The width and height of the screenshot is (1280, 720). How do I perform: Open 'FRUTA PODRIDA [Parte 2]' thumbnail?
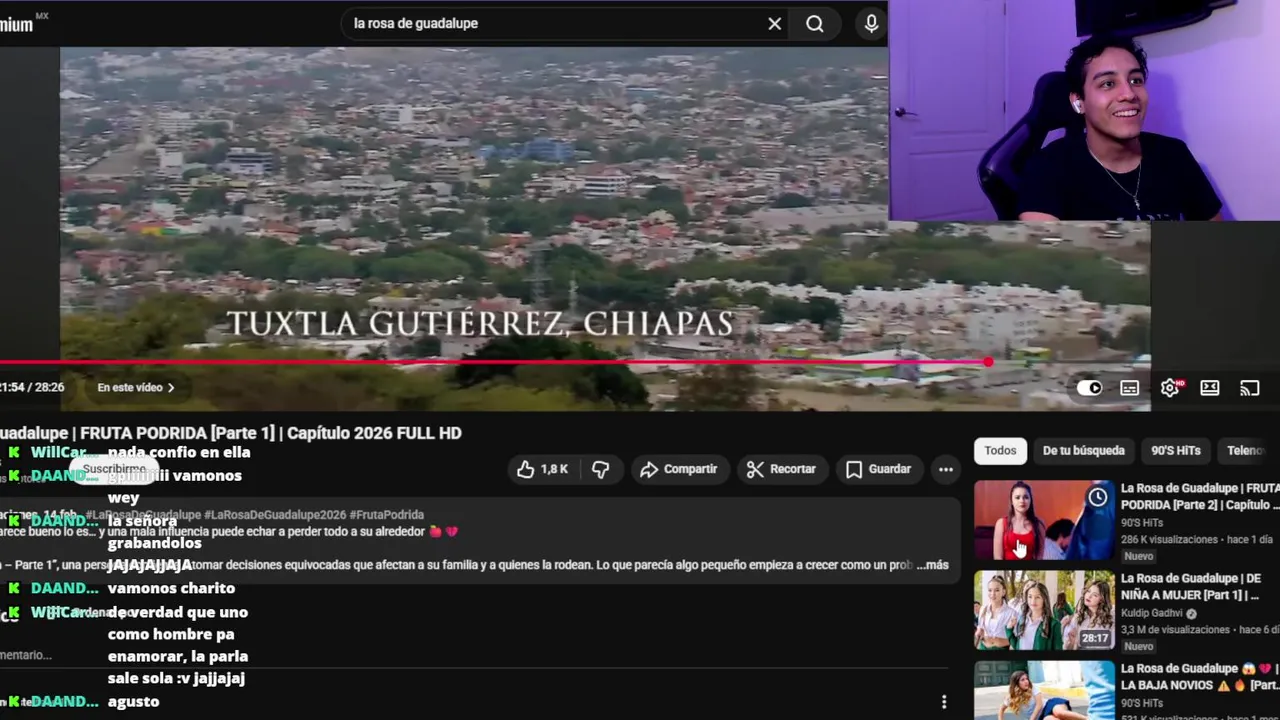pos(1044,520)
